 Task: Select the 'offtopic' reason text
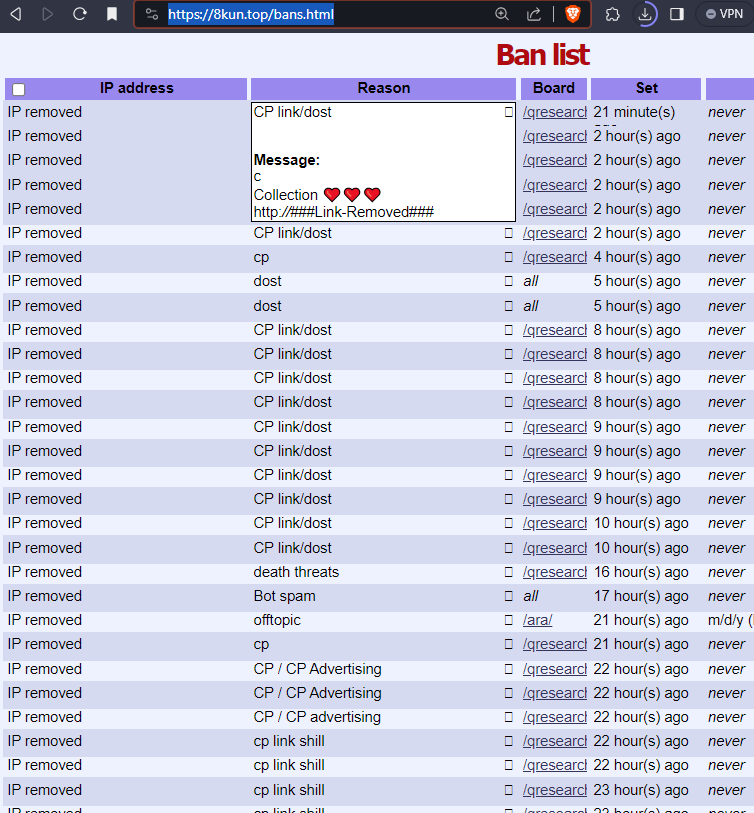277,620
